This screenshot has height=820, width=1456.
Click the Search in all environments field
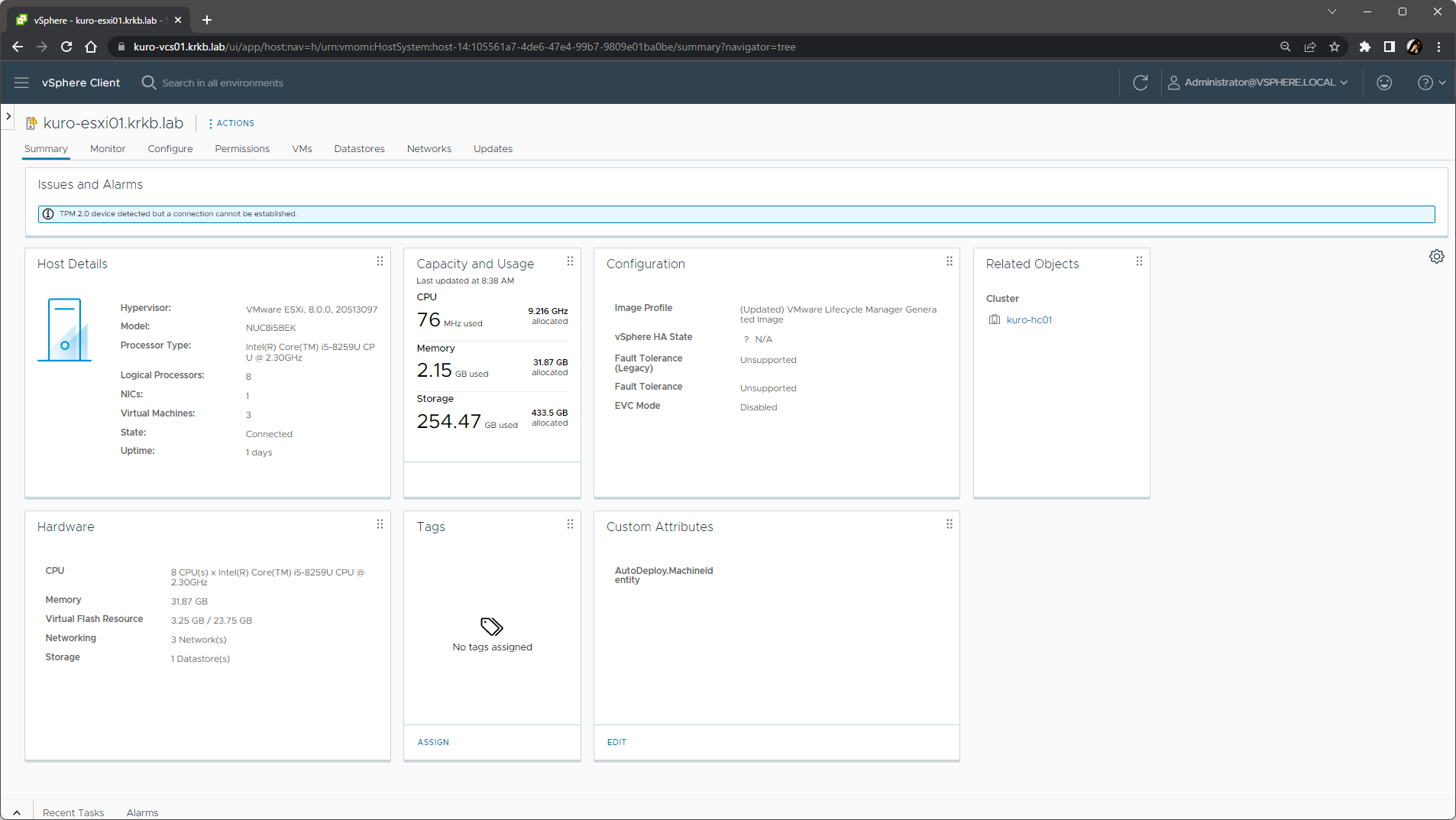coord(222,83)
